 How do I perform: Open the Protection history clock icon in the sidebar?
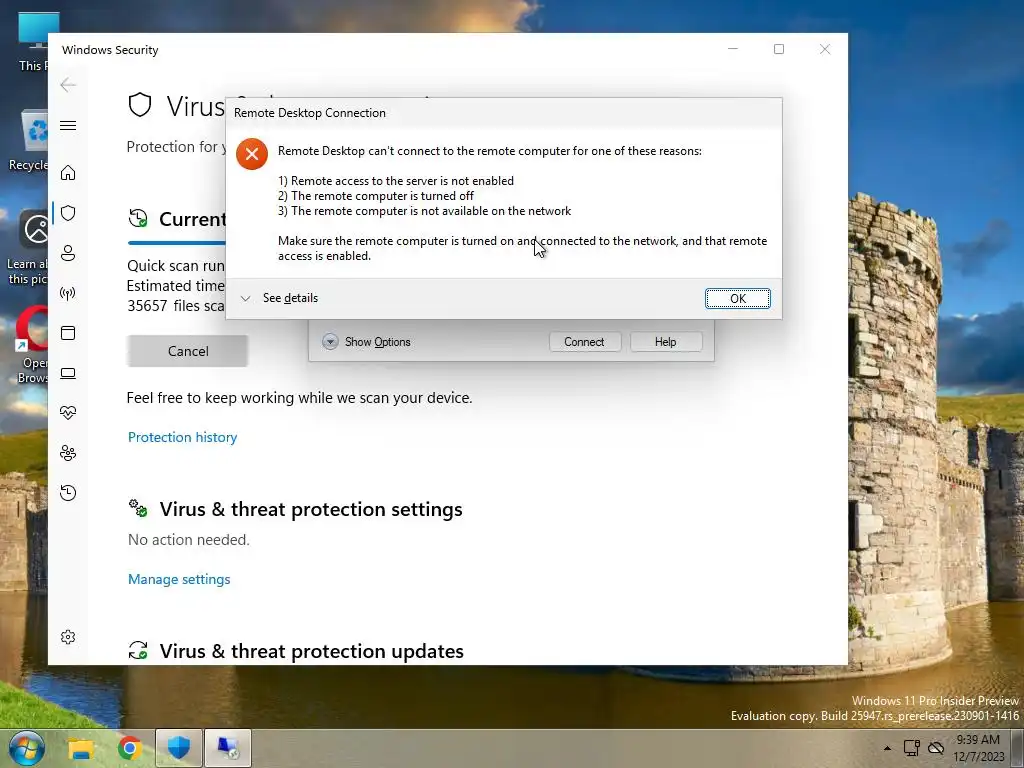click(68, 492)
